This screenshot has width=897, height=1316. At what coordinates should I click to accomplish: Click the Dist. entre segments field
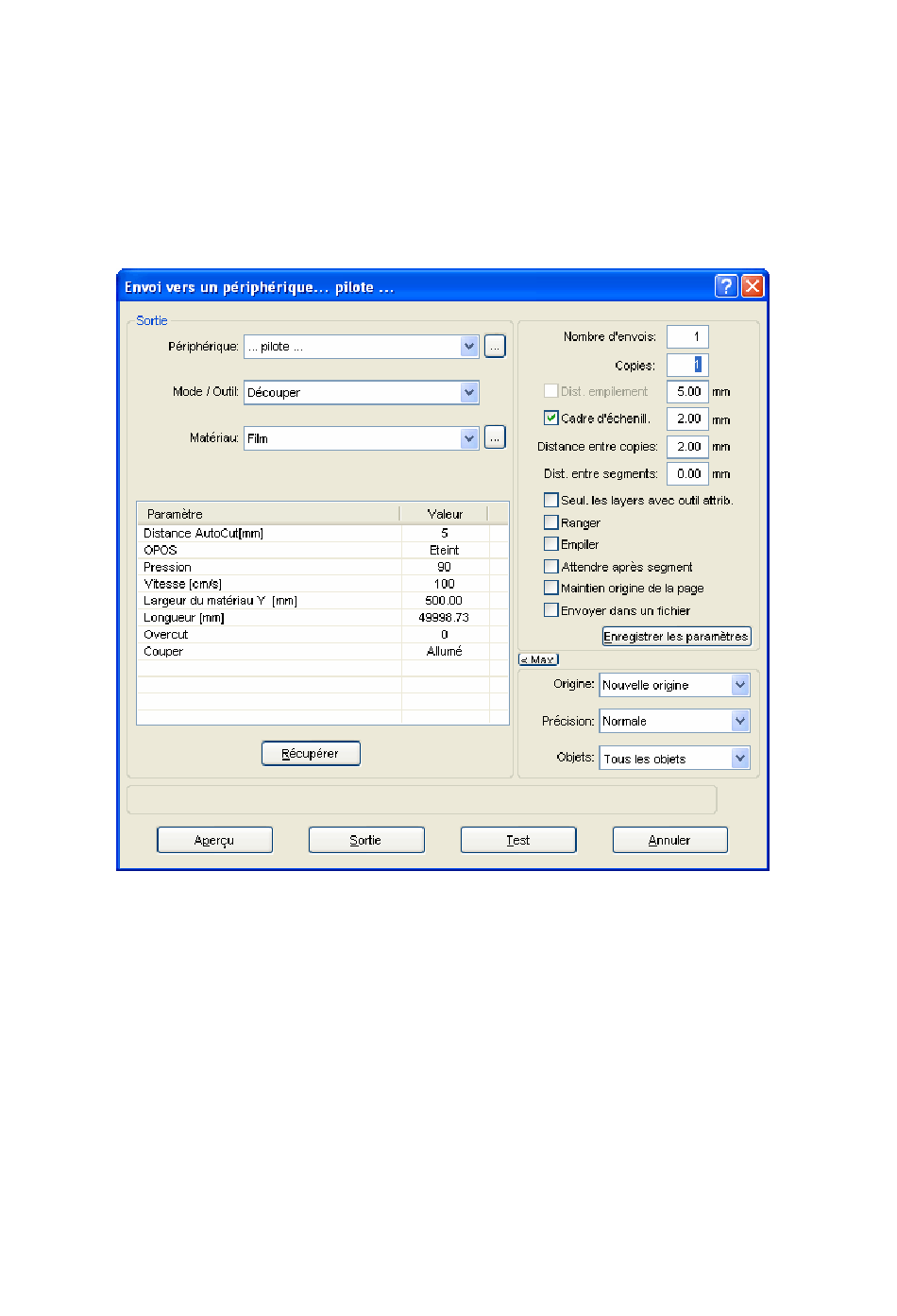click(687, 473)
